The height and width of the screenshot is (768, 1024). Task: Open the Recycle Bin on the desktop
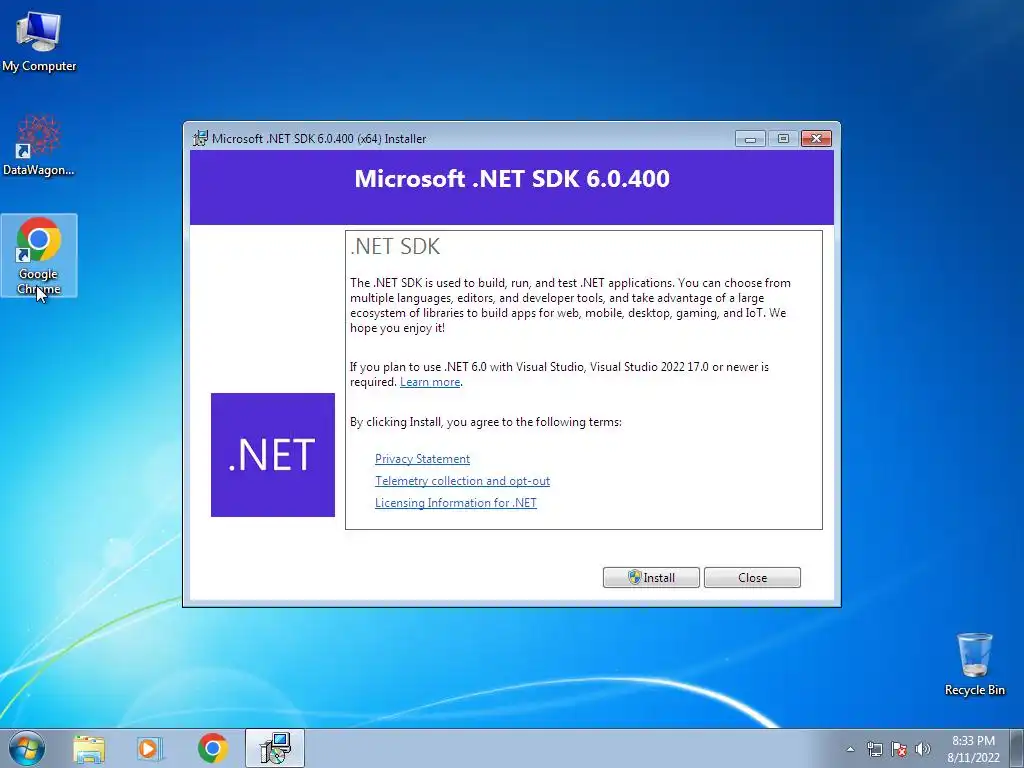(974, 664)
